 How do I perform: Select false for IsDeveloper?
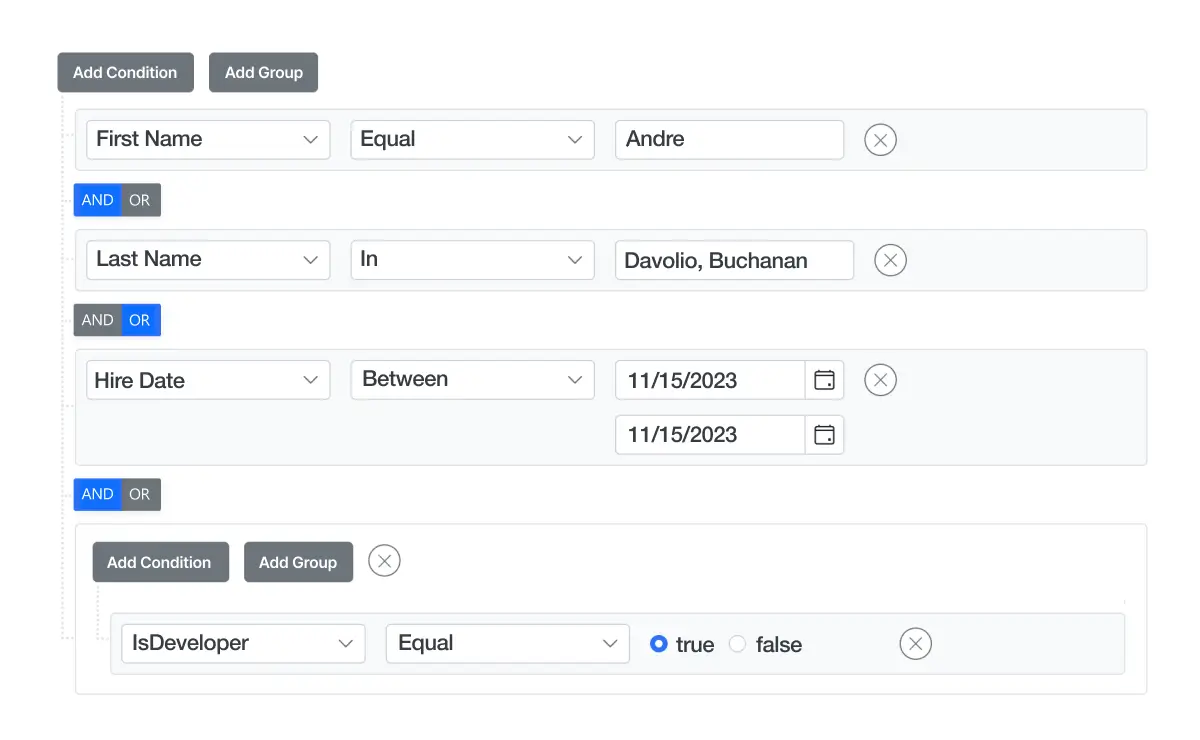click(737, 644)
